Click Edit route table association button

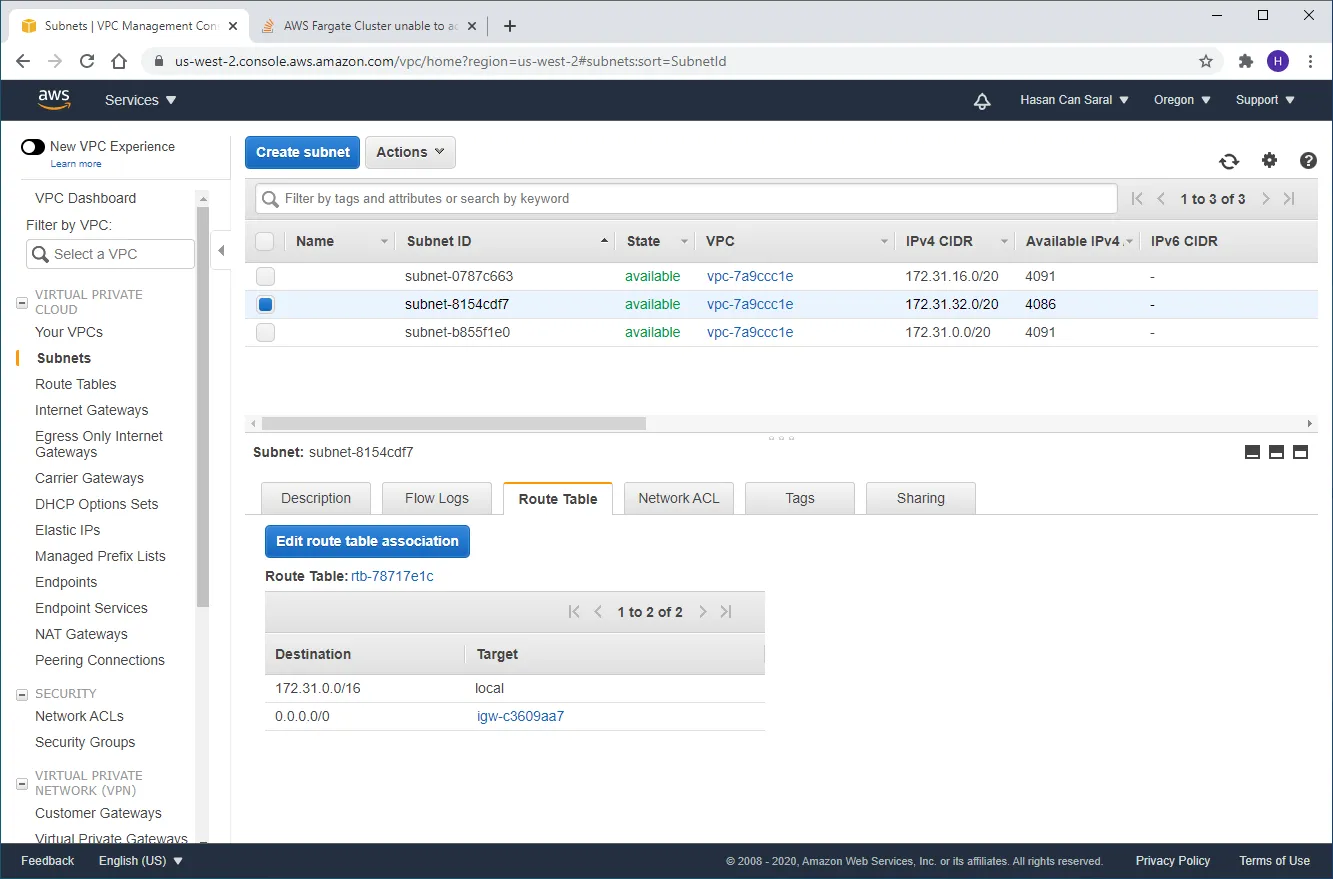click(x=367, y=541)
